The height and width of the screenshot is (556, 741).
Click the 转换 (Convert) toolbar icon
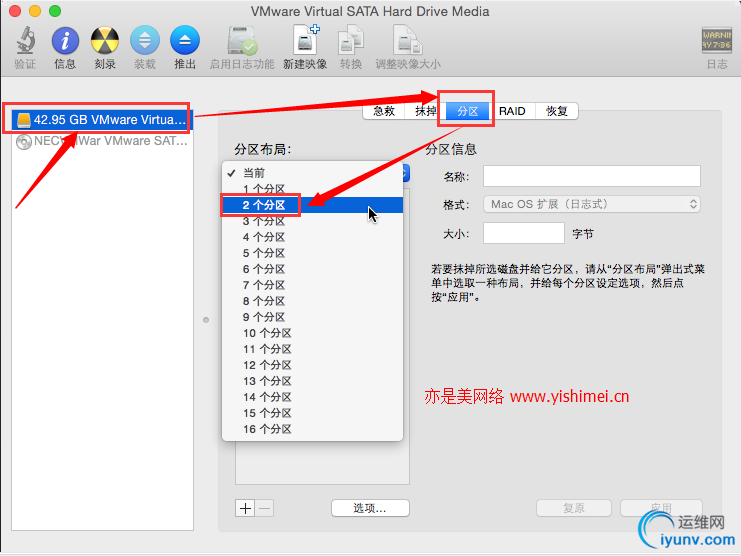pyautogui.click(x=351, y=41)
